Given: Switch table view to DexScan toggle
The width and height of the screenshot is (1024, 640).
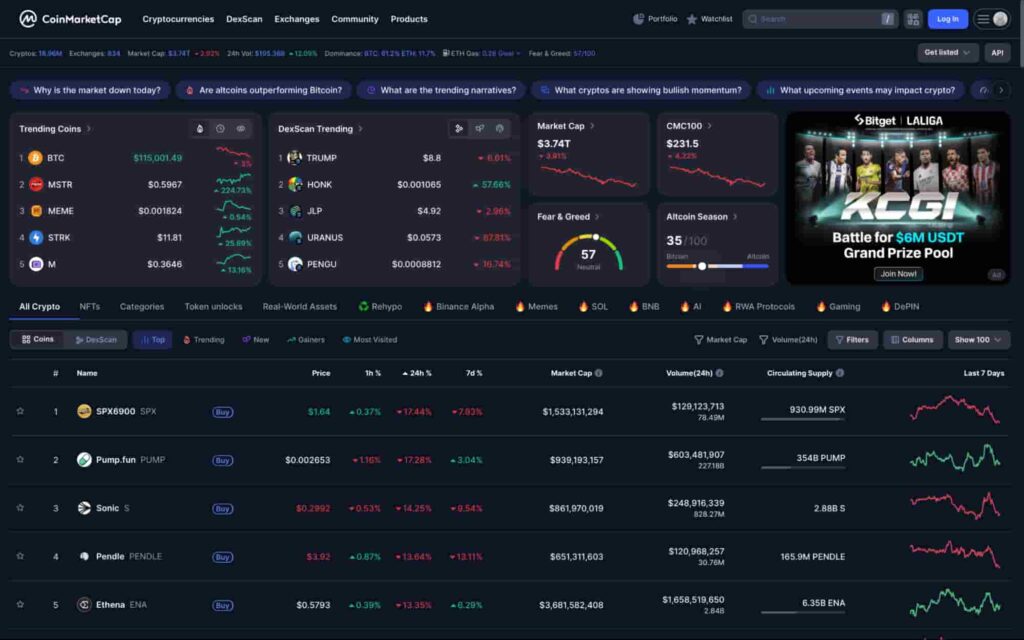Looking at the screenshot, I should point(97,339).
